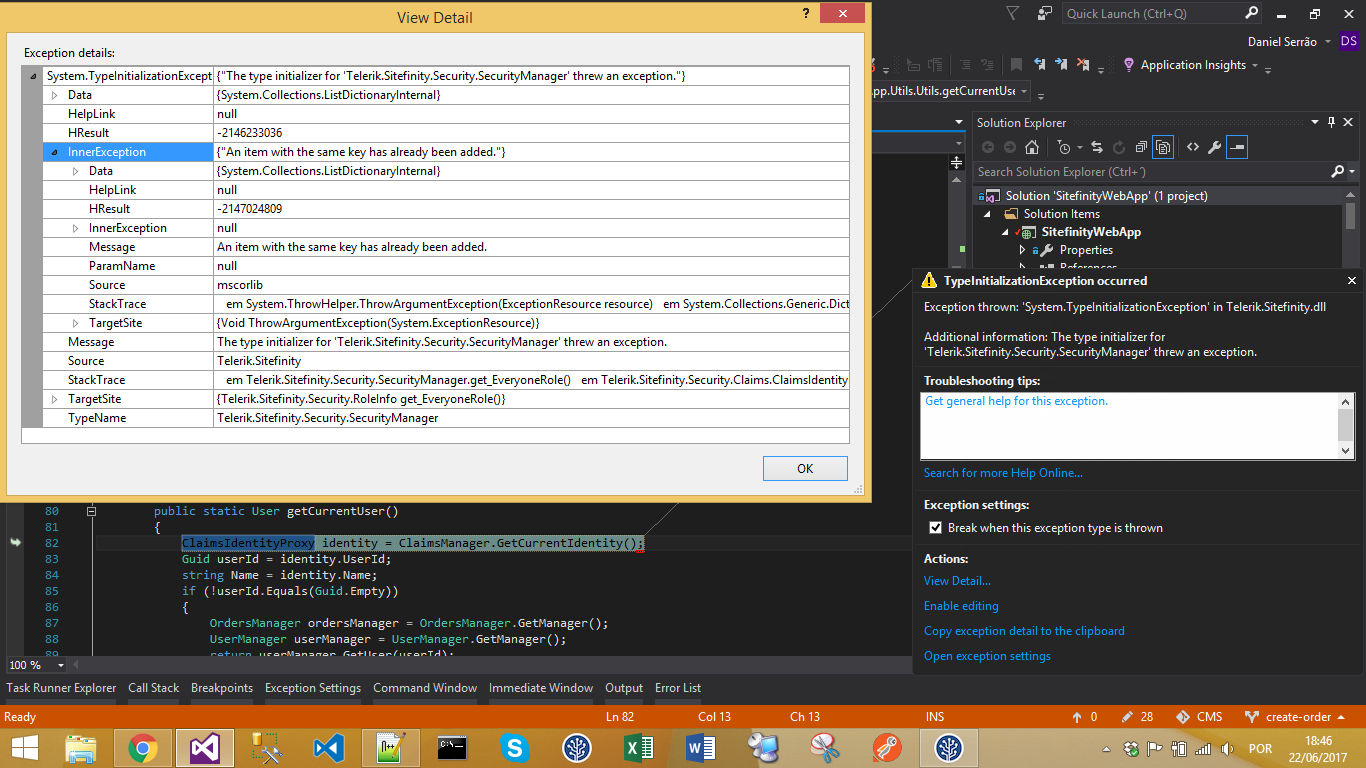Click Collapse All icon in Solution Explorer
The width and height of the screenshot is (1366, 768).
point(1141,147)
